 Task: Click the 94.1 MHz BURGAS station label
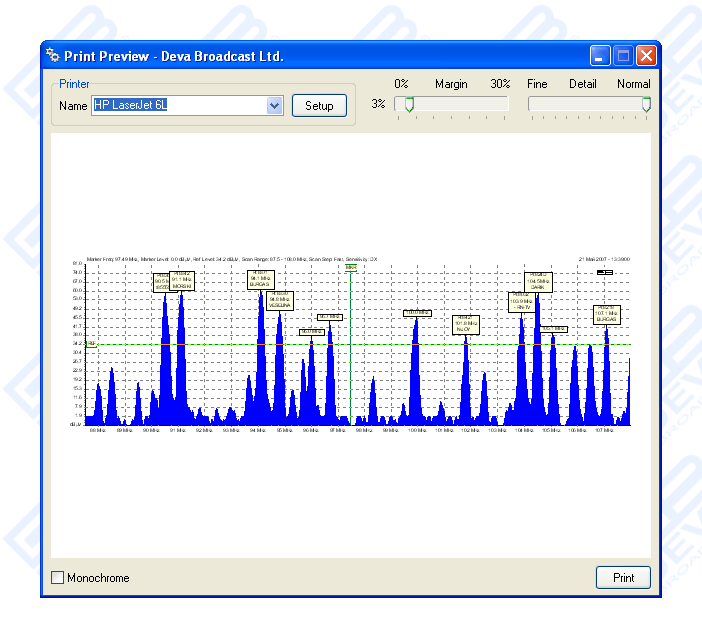point(260,279)
